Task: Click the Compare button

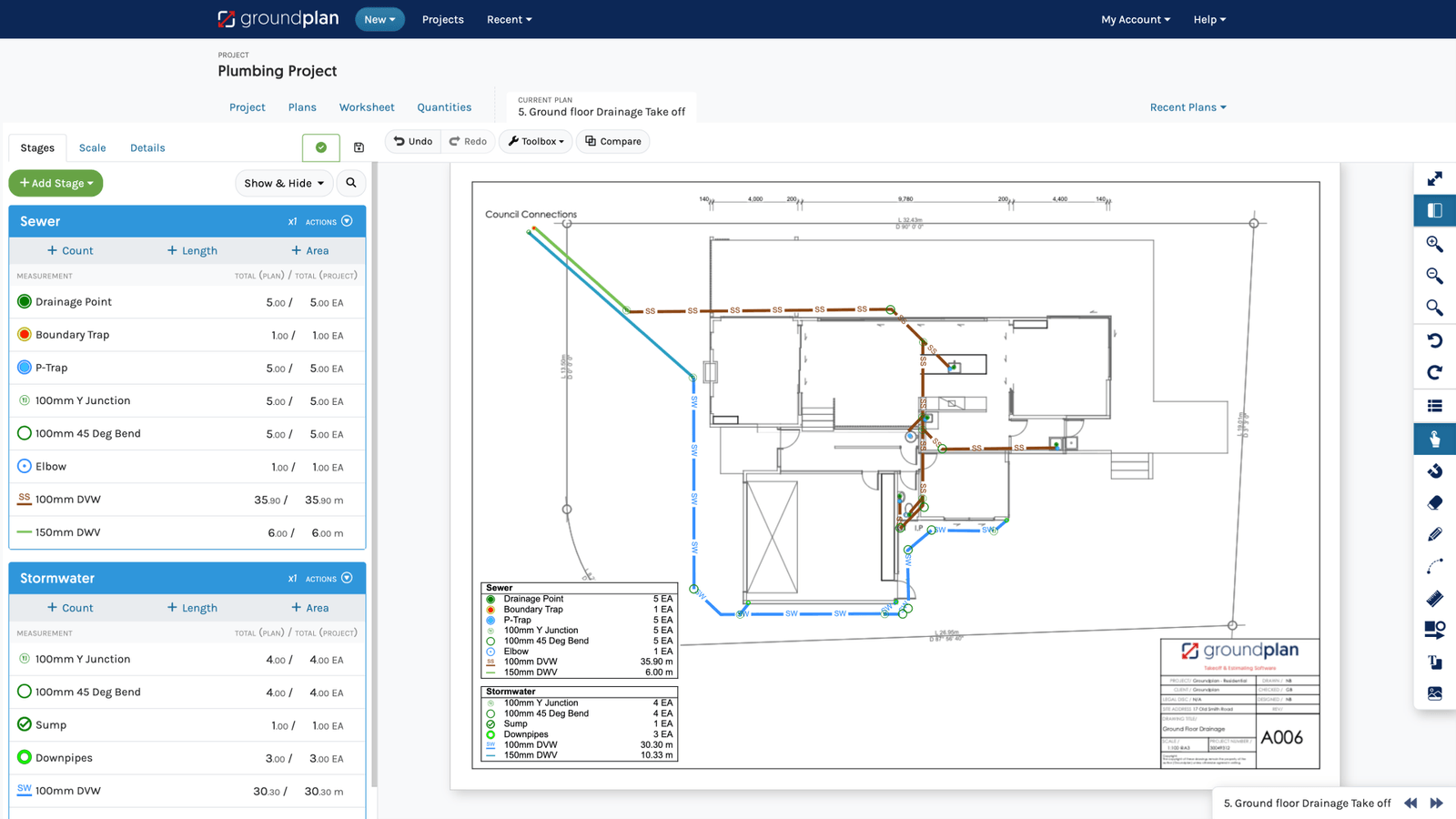Action: [x=612, y=141]
